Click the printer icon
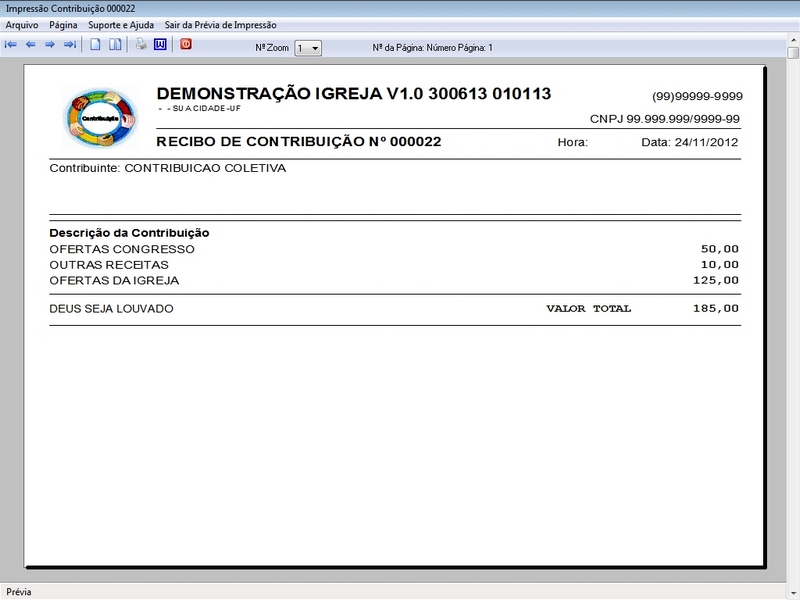Screen dimensions: 800x600 click(x=141, y=44)
